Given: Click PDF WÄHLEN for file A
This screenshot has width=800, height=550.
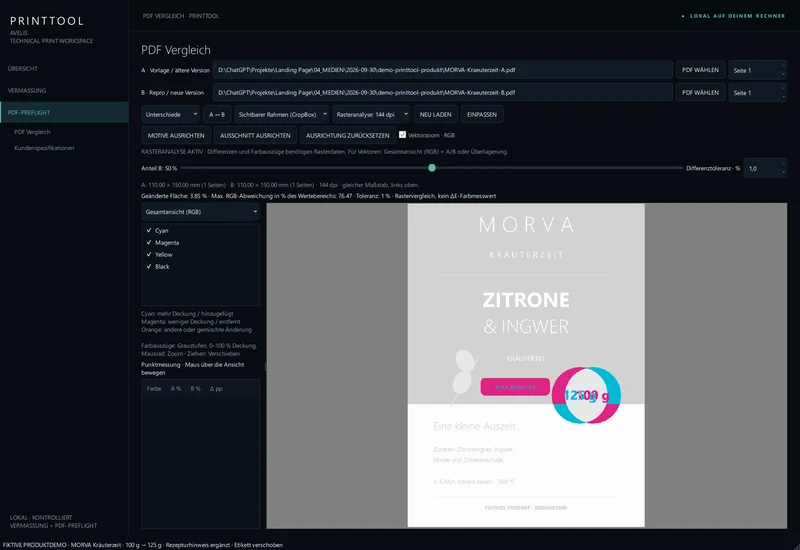Looking at the screenshot, I should pos(701,70).
